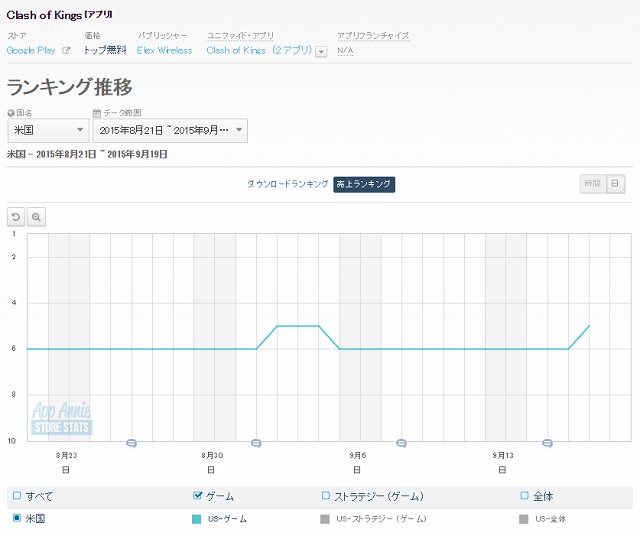Click the アプリフランチャイズ label

(373, 36)
